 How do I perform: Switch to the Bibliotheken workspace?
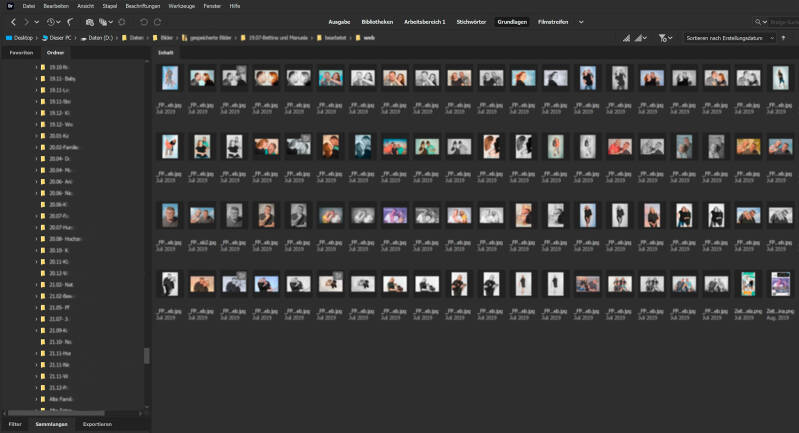tap(377, 22)
